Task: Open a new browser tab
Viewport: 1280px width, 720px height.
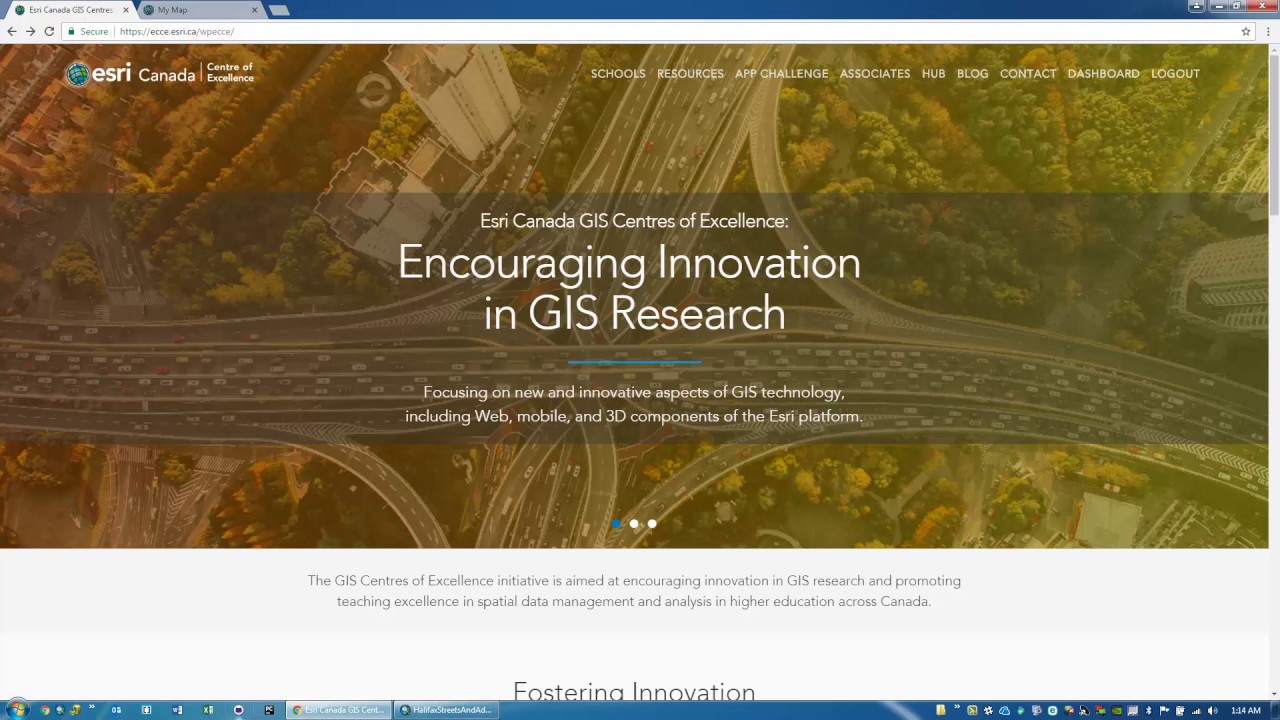Action: click(279, 10)
